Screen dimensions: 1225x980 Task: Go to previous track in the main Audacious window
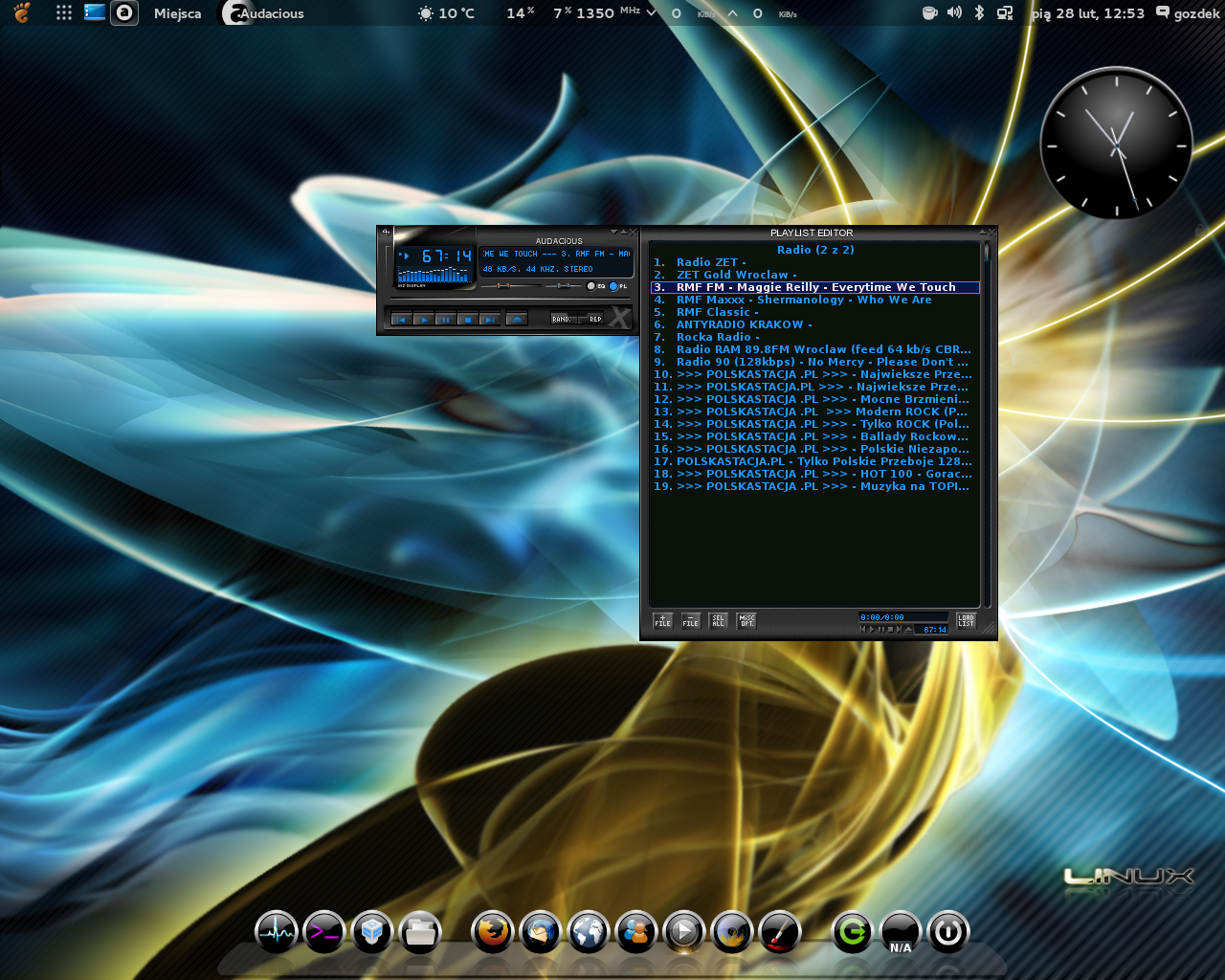coord(402,320)
